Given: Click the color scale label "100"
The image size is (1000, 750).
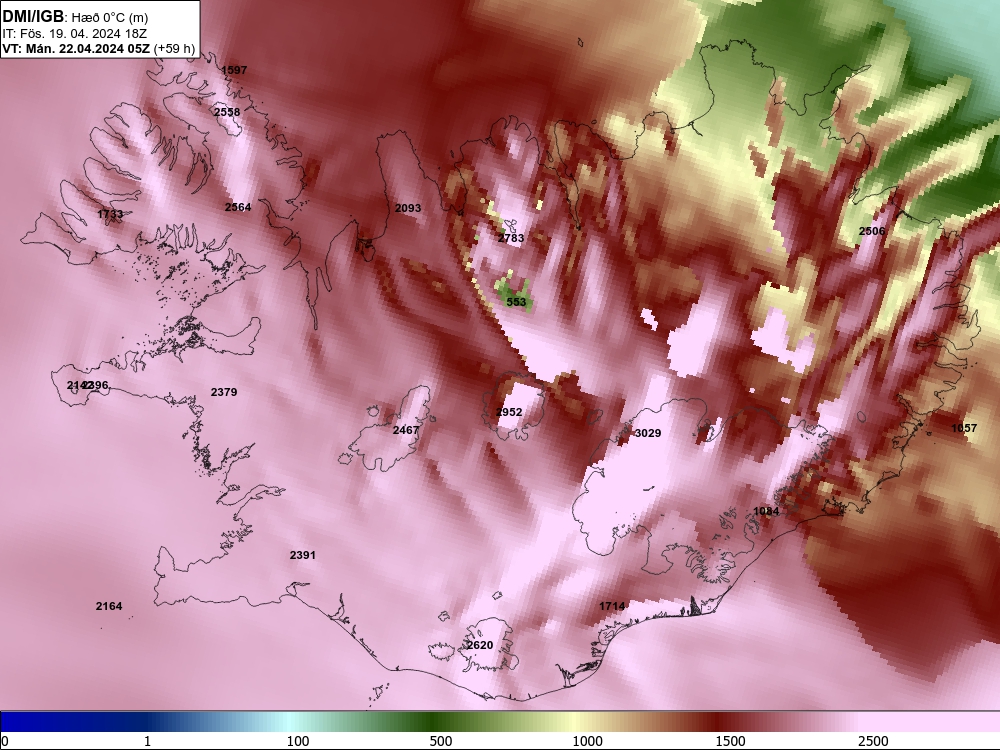Looking at the screenshot, I should coord(298,741).
